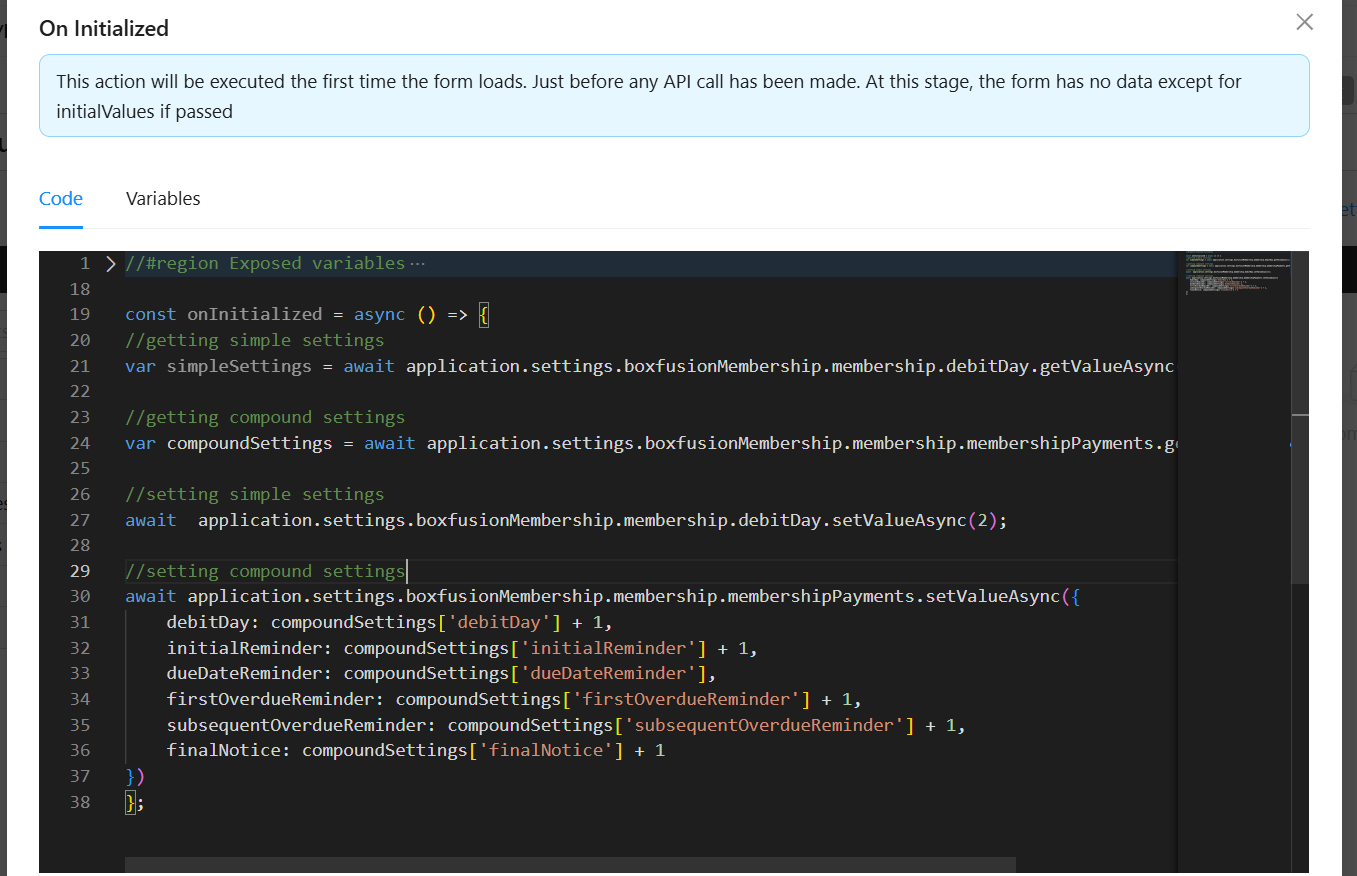This screenshot has height=876, width=1357.
Task: Click the vertical scrollbar in the code editor
Action: click(x=1299, y=418)
